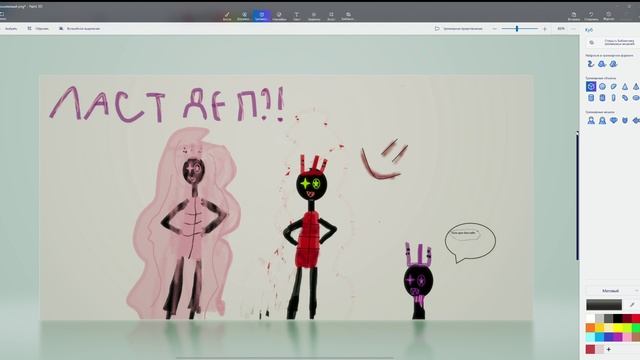The image size is (640, 360).
Task: Activate Magic select tool
Action: pos(80,29)
